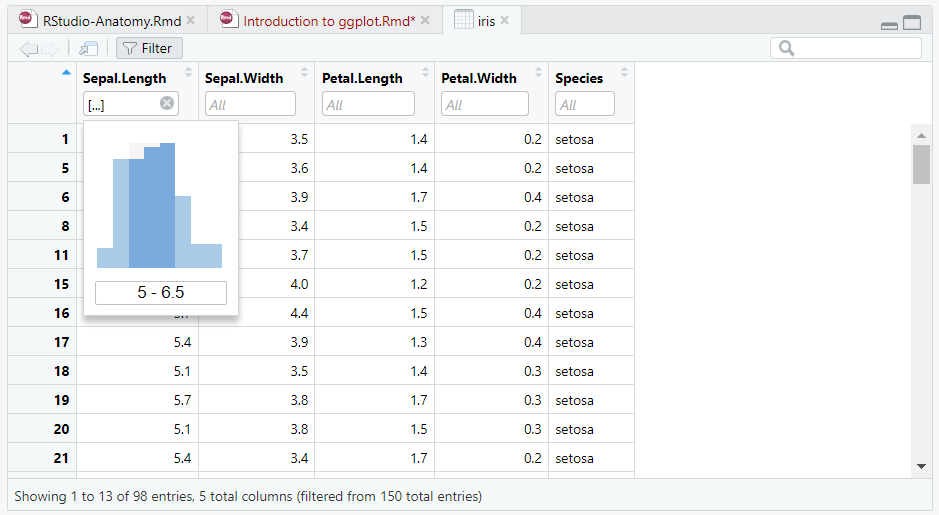Viewport: 939px width, 515px height.
Task: Maximize the source pane
Action: [912, 23]
